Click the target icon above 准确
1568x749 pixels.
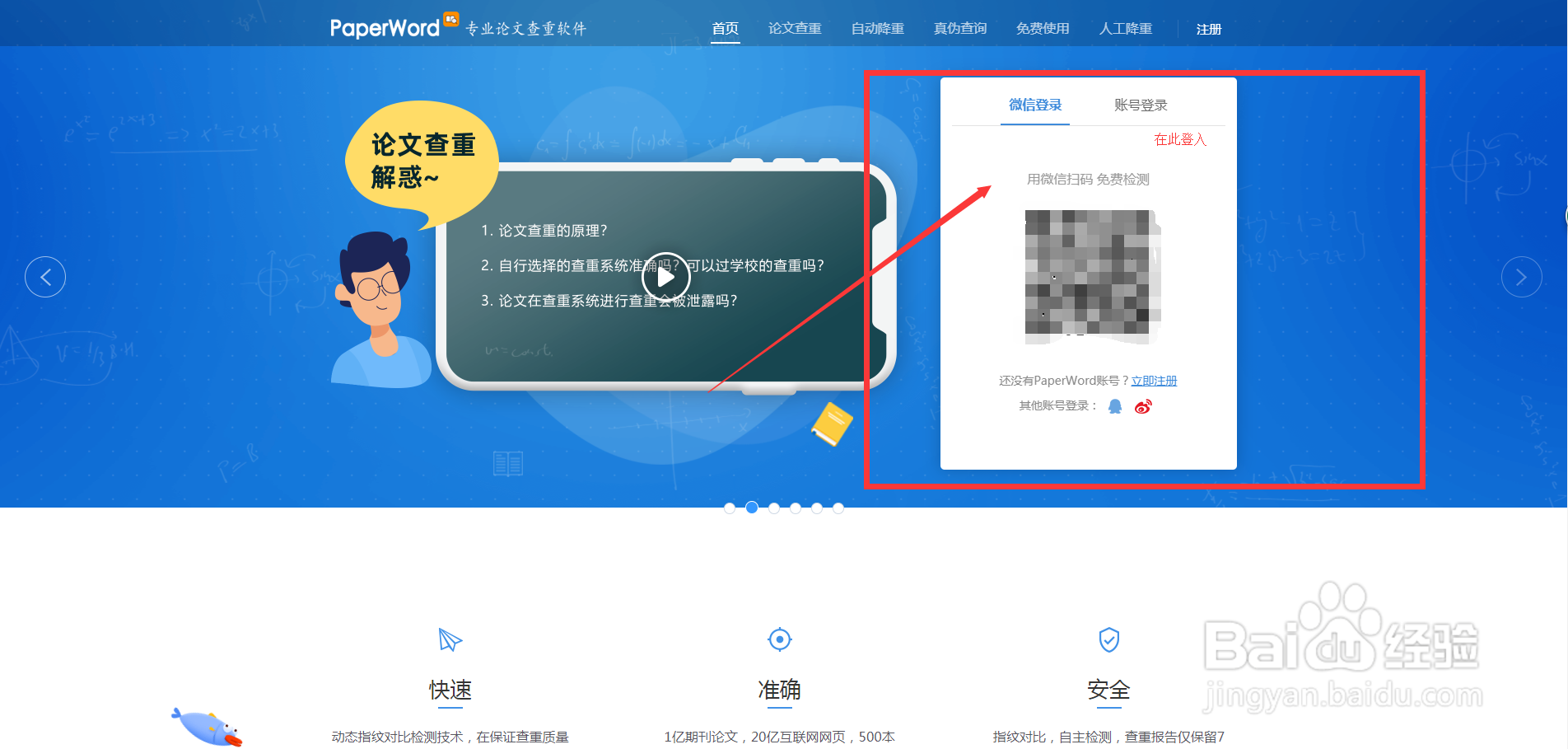pos(779,639)
